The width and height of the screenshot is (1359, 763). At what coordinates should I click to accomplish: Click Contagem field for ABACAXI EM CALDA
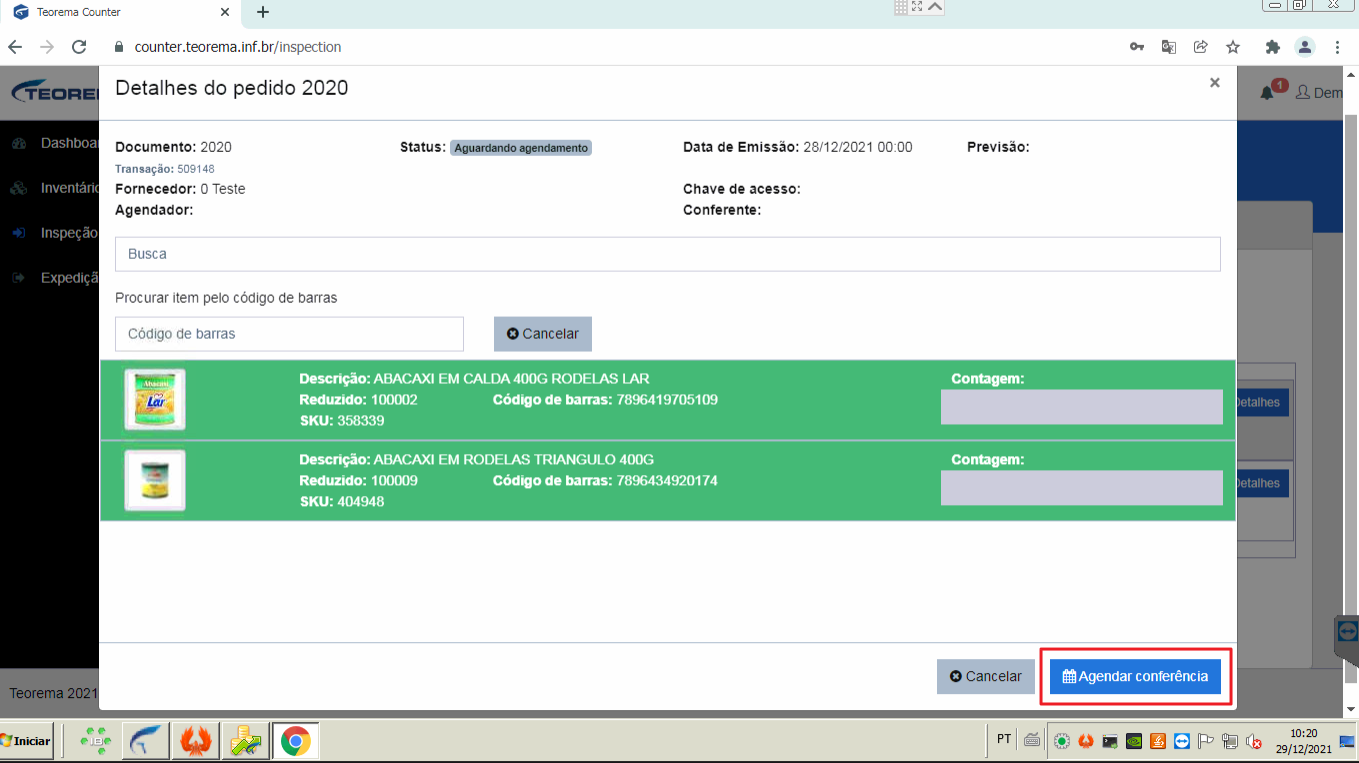(1081, 407)
